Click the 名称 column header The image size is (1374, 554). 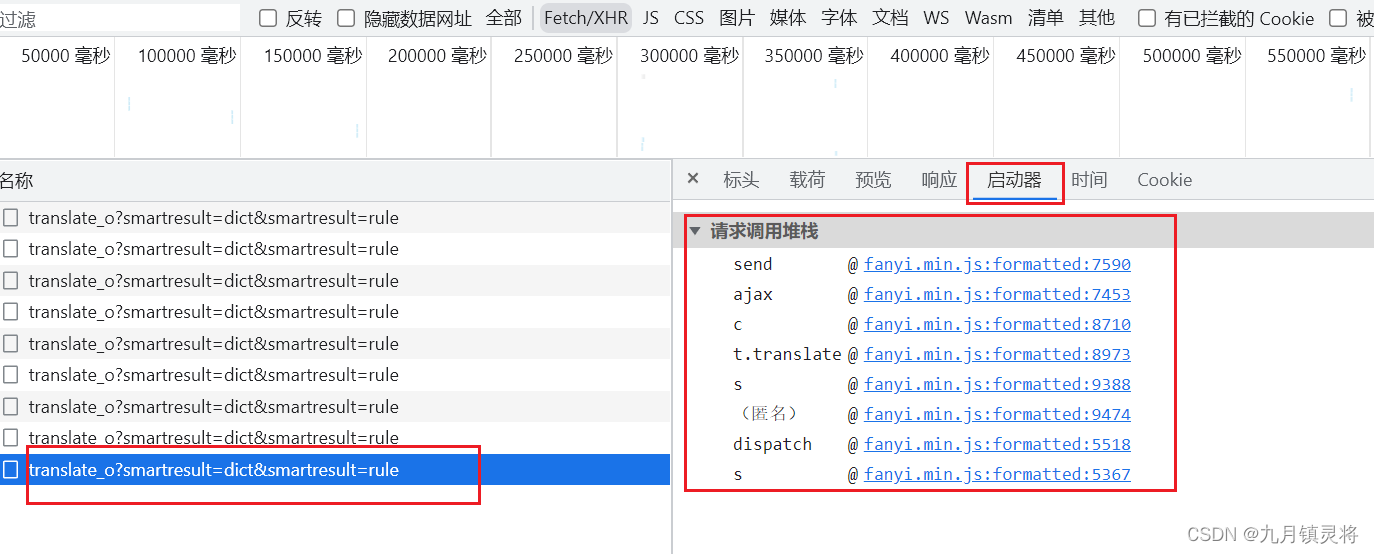(16, 181)
